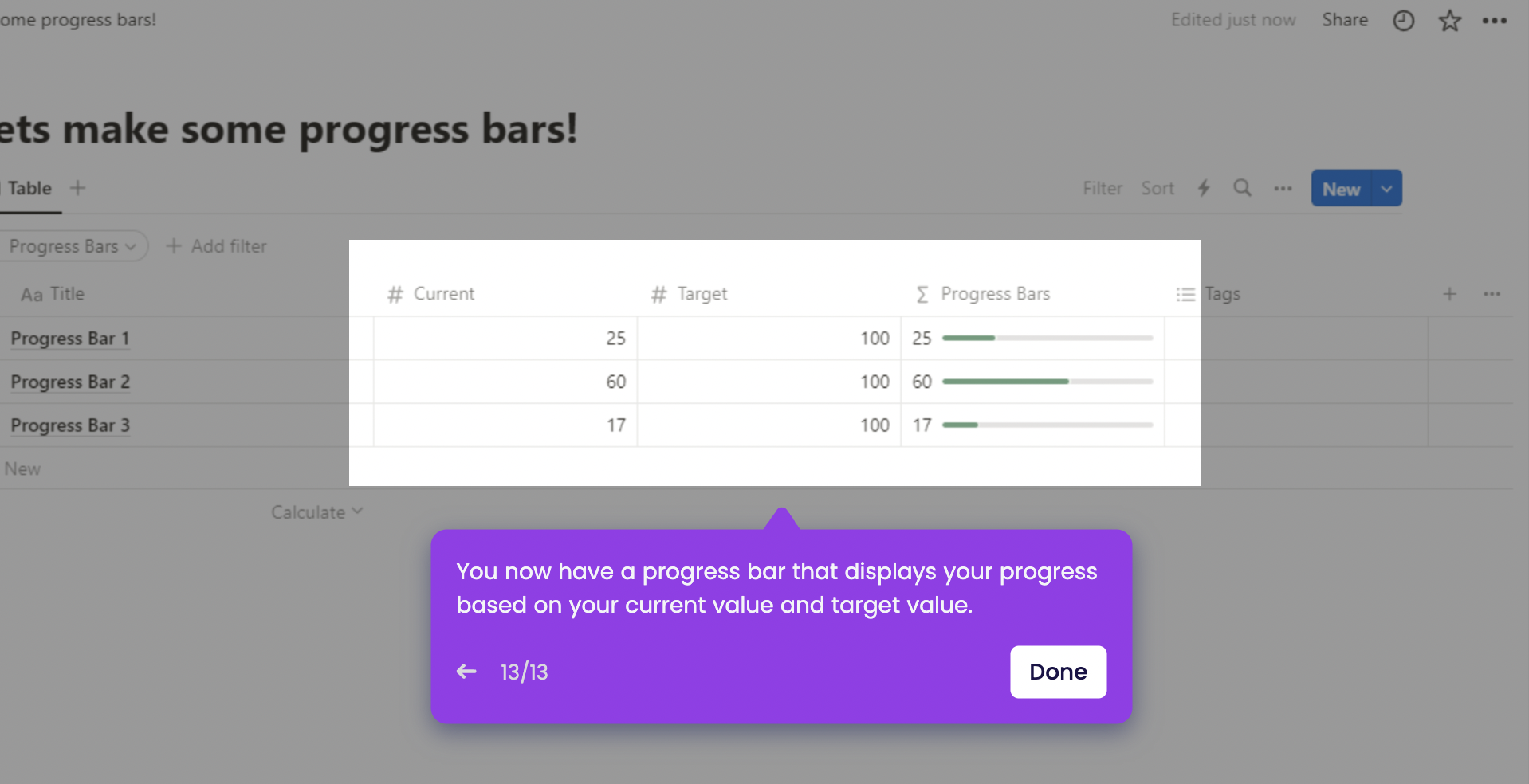Click the Aa icon on the Title column
Image resolution: width=1529 pixels, height=784 pixels.
(x=31, y=293)
